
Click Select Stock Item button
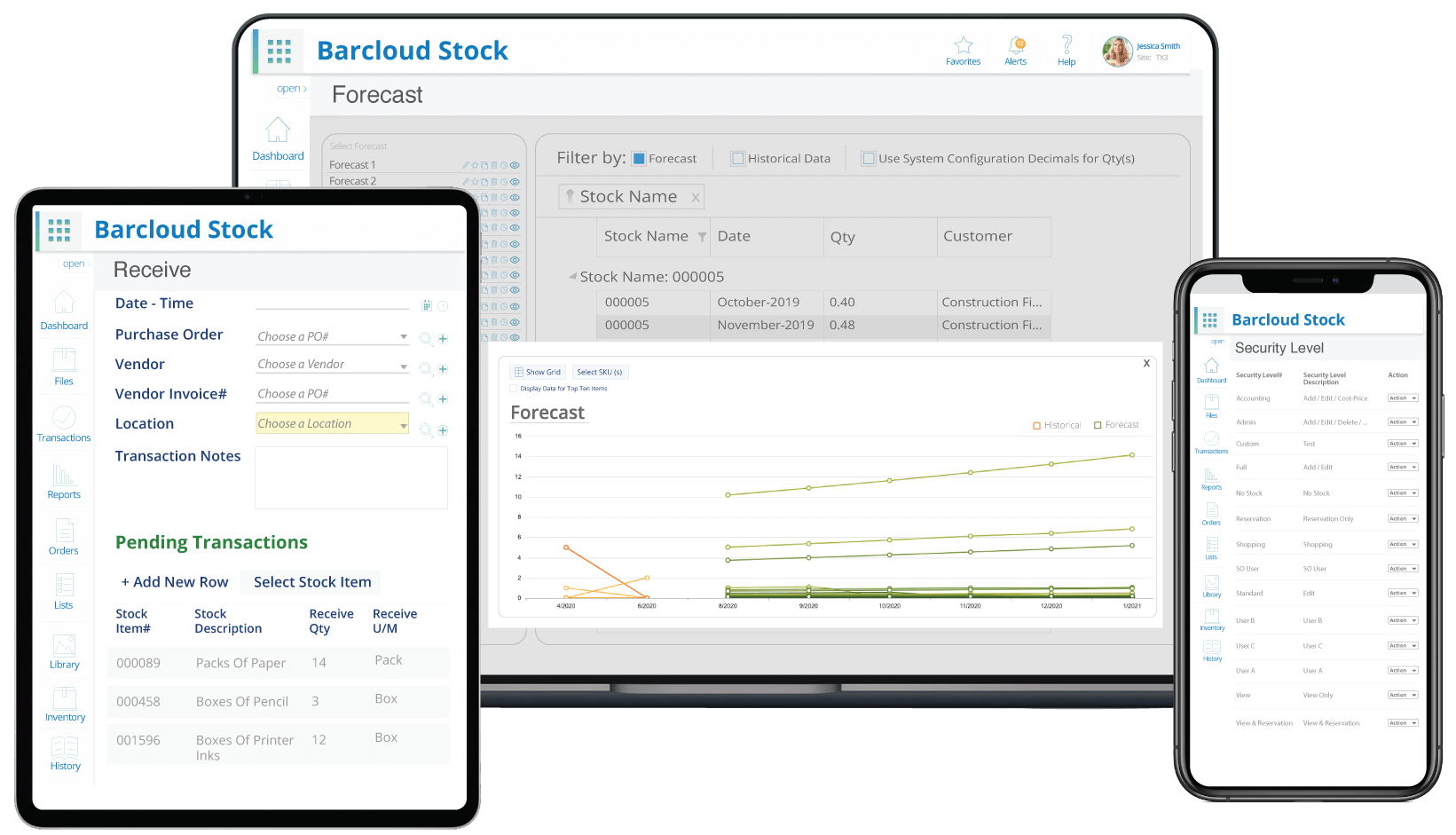coord(312,582)
